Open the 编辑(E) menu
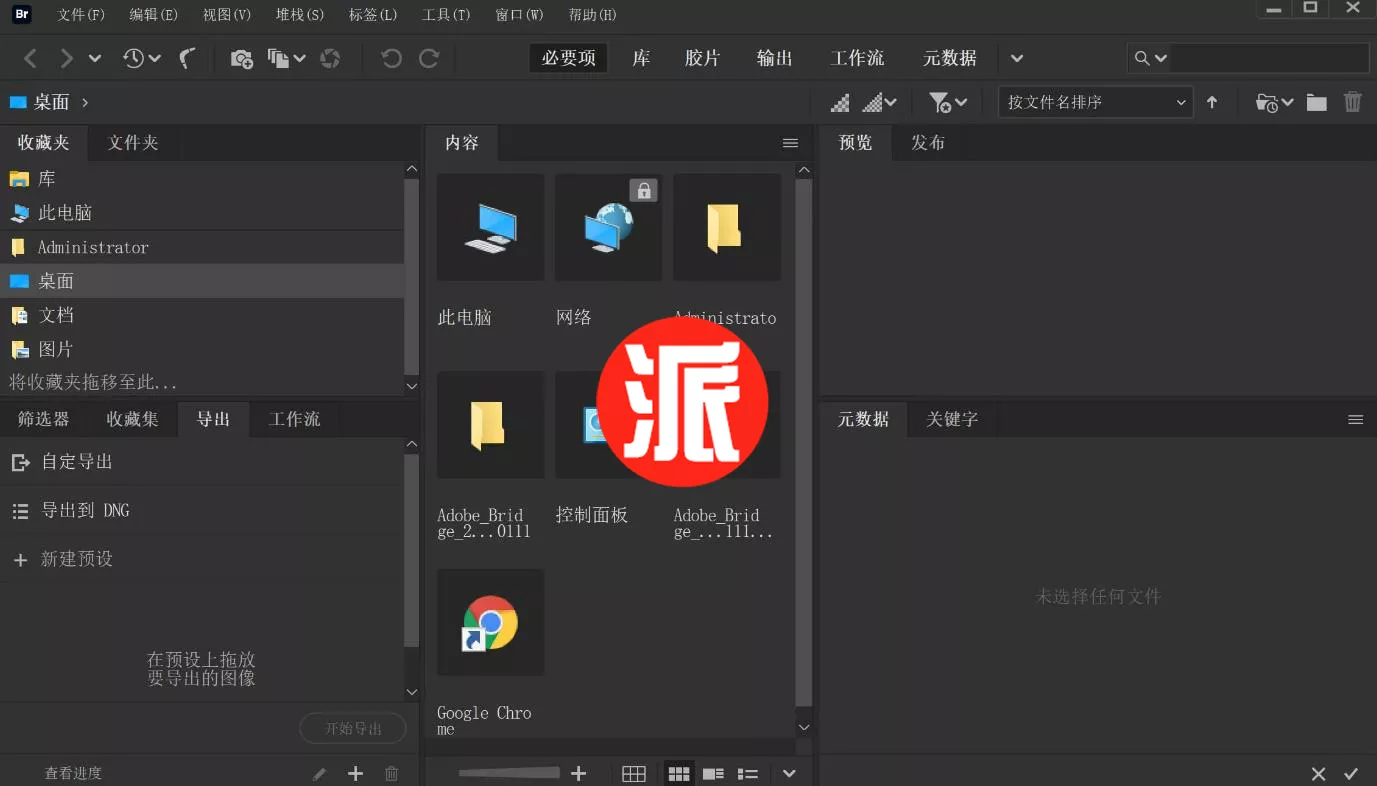 (x=153, y=15)
